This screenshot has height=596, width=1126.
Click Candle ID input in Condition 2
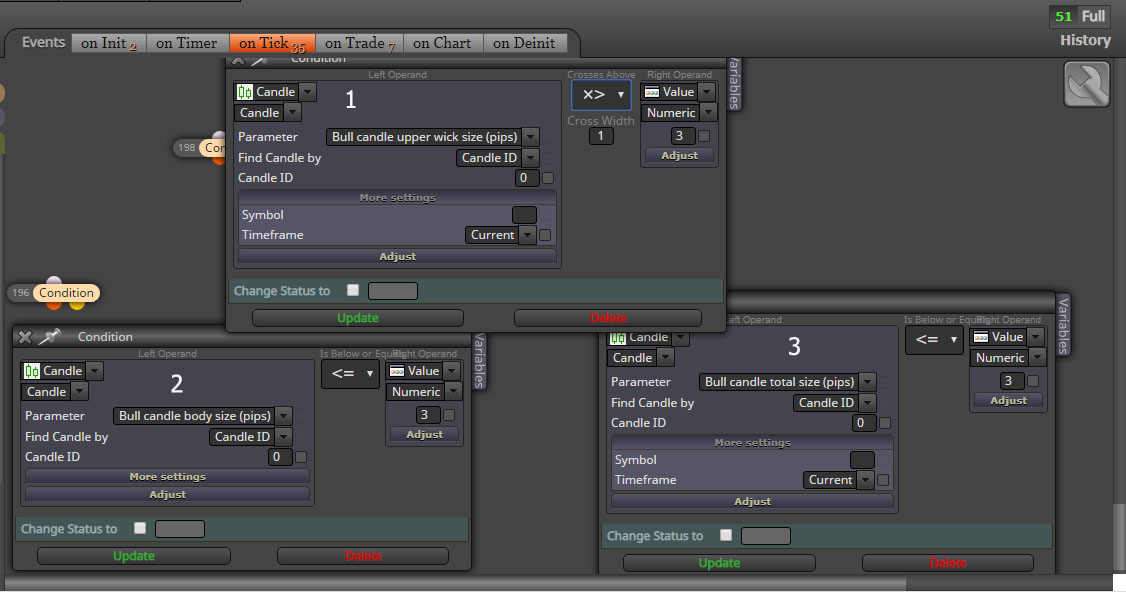click(280, 457)
